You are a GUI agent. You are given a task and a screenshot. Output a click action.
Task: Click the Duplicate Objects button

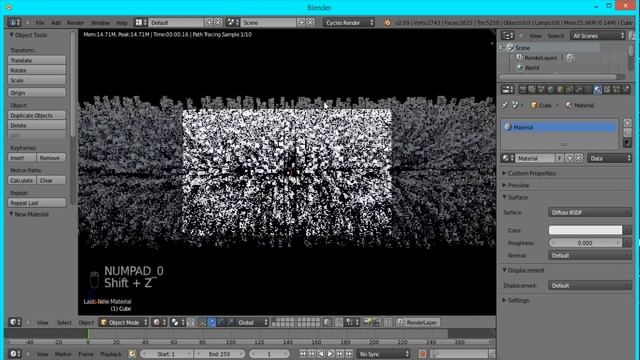[37, 115]
